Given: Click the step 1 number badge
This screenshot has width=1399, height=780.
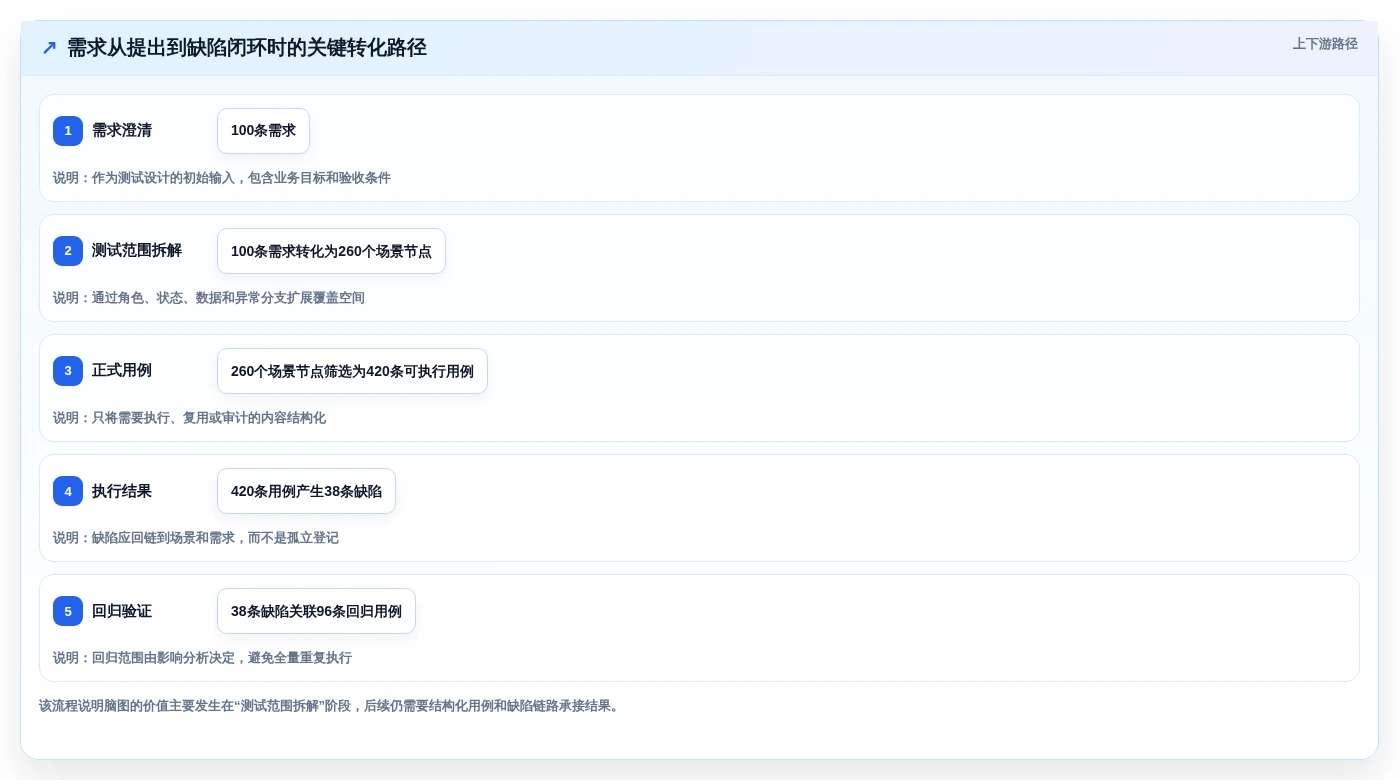Looking at the screenshot, I should coord(68,131).
